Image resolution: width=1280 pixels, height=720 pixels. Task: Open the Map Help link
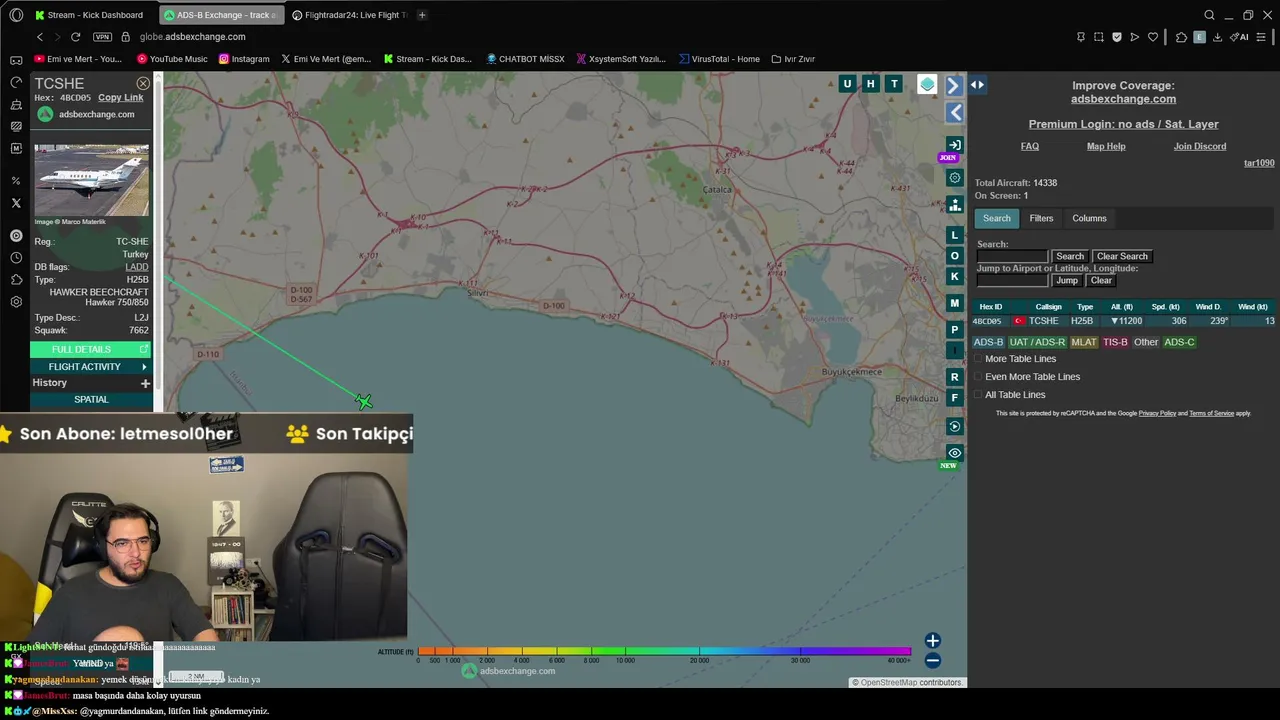pyautogui.click(x=1106, y=147)
